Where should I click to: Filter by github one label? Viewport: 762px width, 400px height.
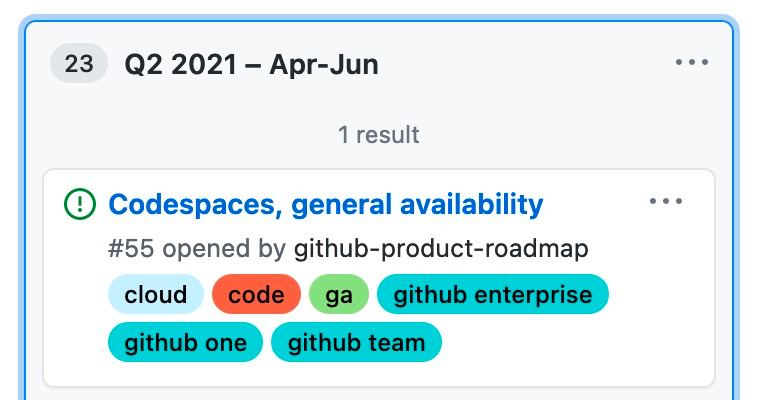coord(185,342)
